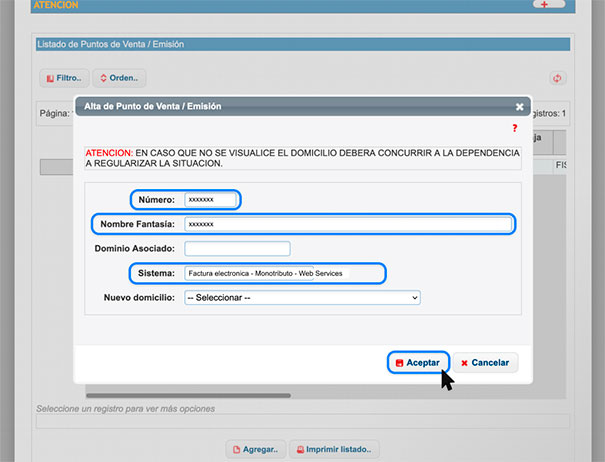
Task: Open the Nuevo domicilio dropdown
Action: [302, 298]
